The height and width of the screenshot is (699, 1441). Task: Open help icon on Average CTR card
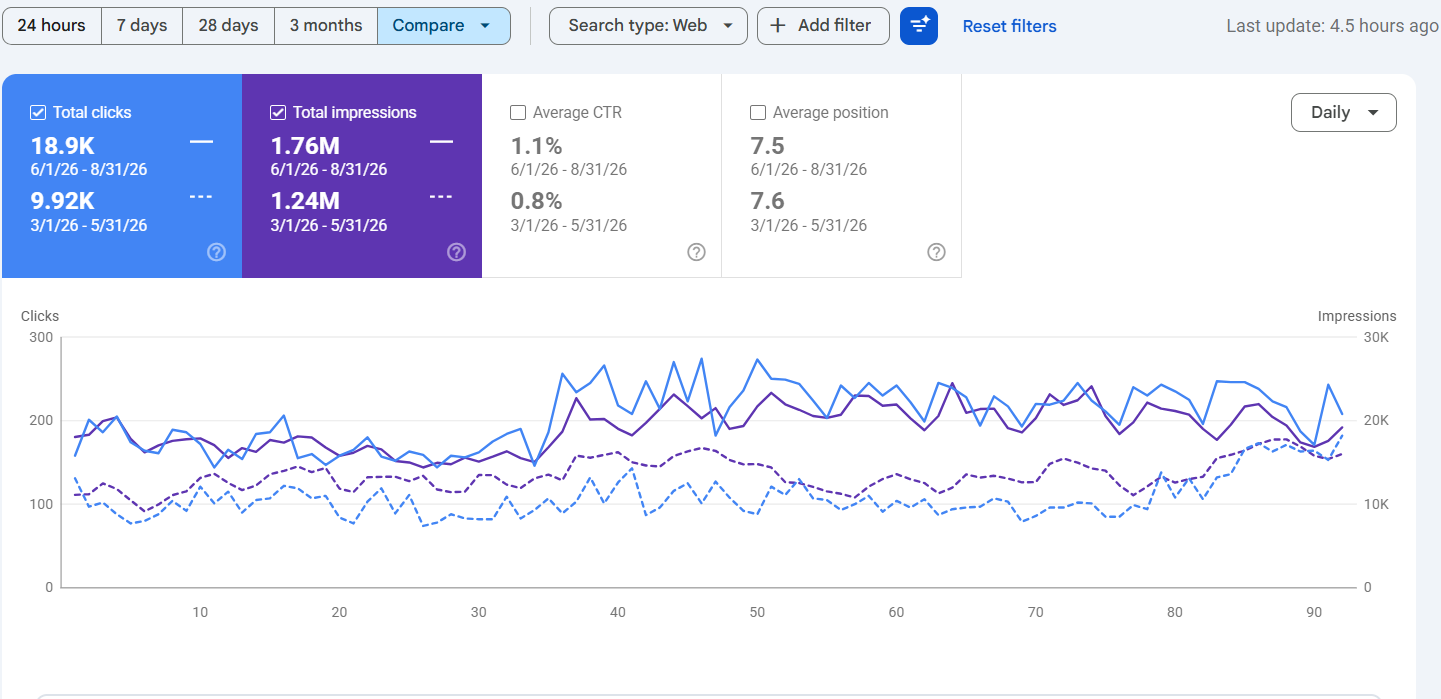(696, 252)
